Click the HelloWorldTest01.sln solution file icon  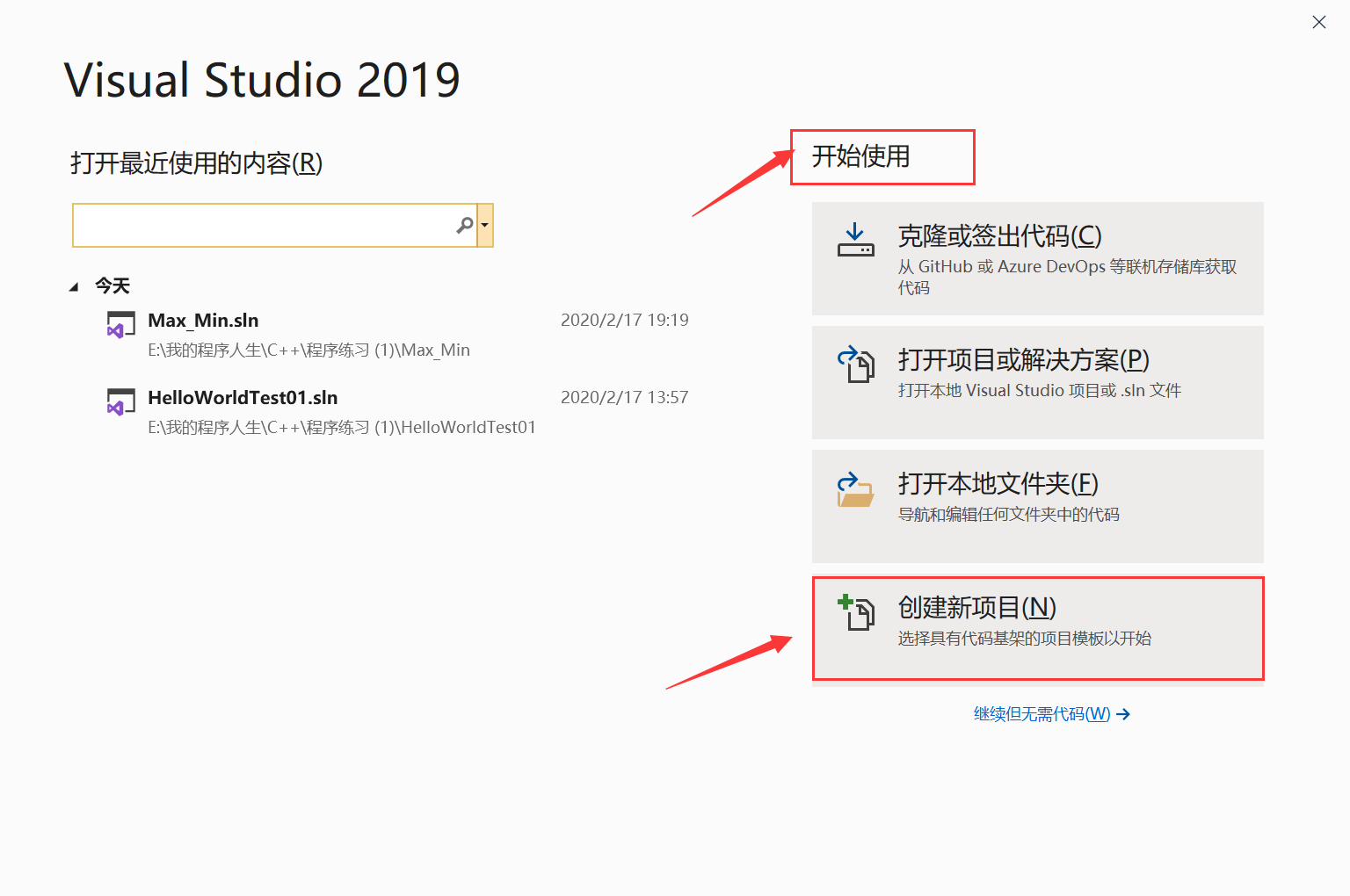tap(120, 401)
